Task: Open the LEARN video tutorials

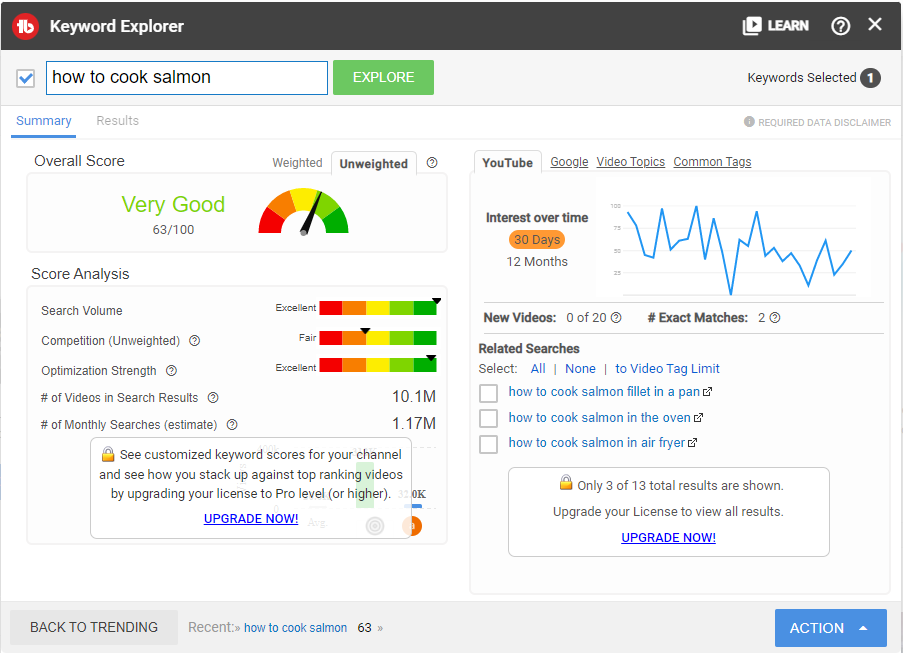Action: pyautogui.click(x=775, y=26)
